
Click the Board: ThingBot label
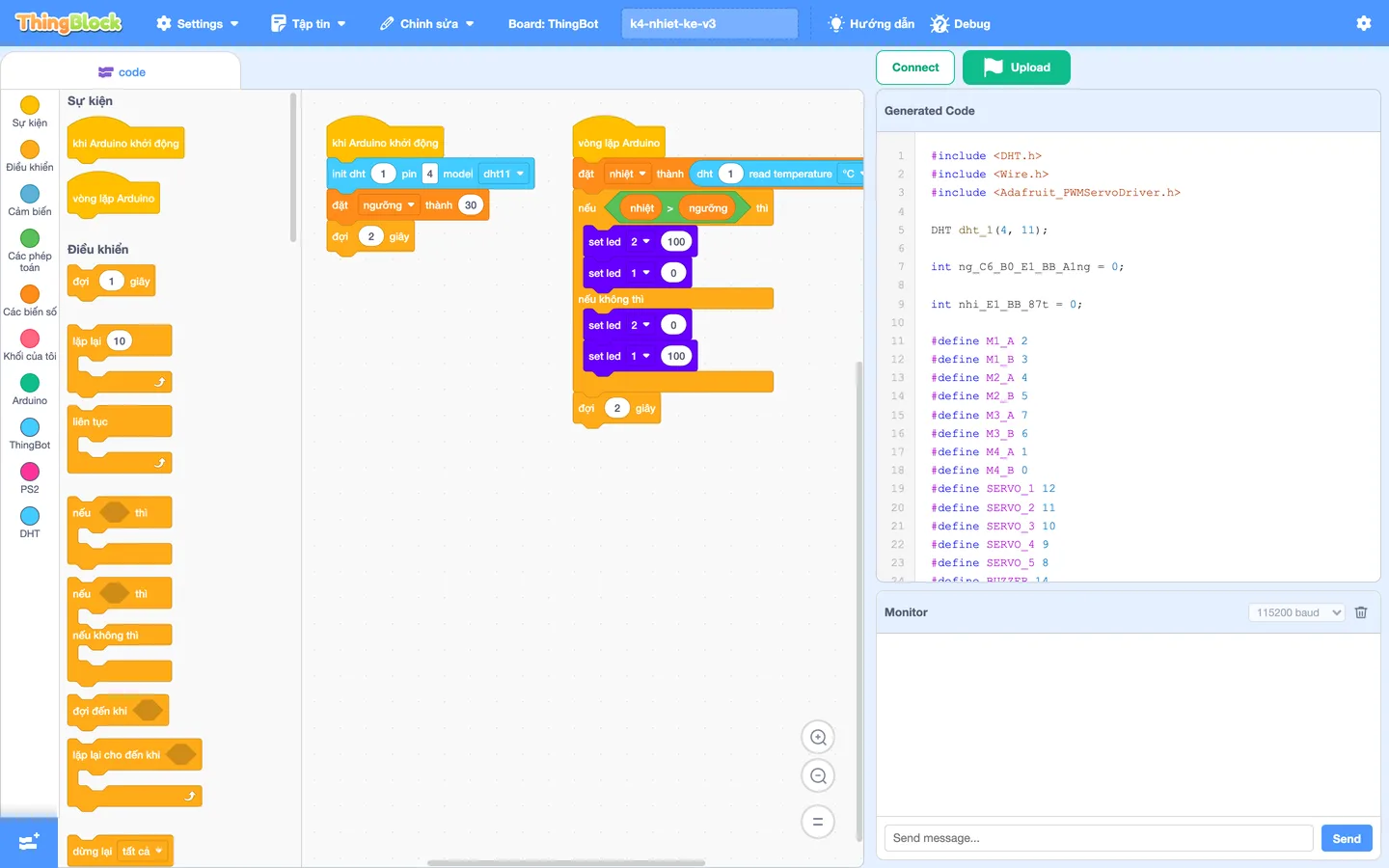click(554, 23)
